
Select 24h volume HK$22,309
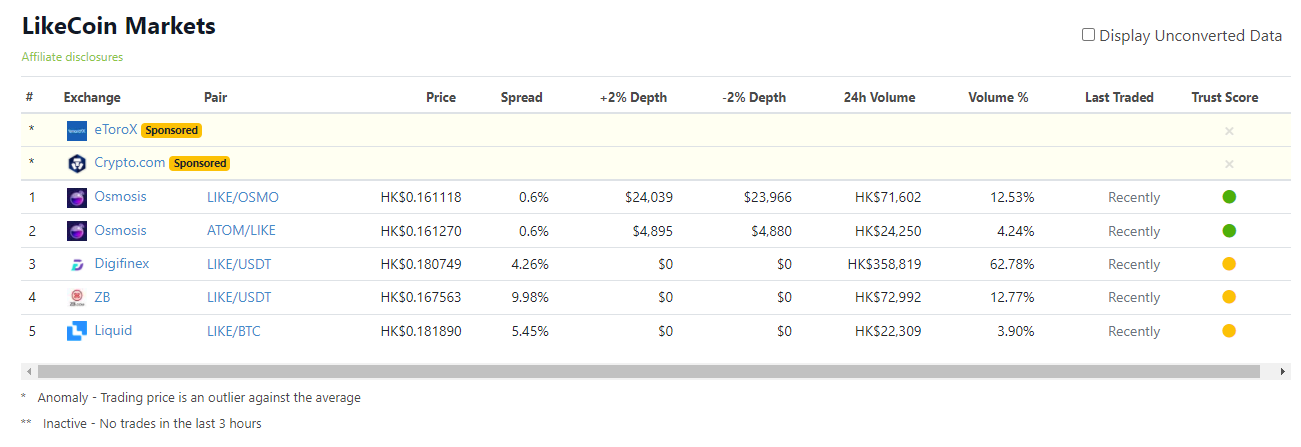(x=888, y=331)
